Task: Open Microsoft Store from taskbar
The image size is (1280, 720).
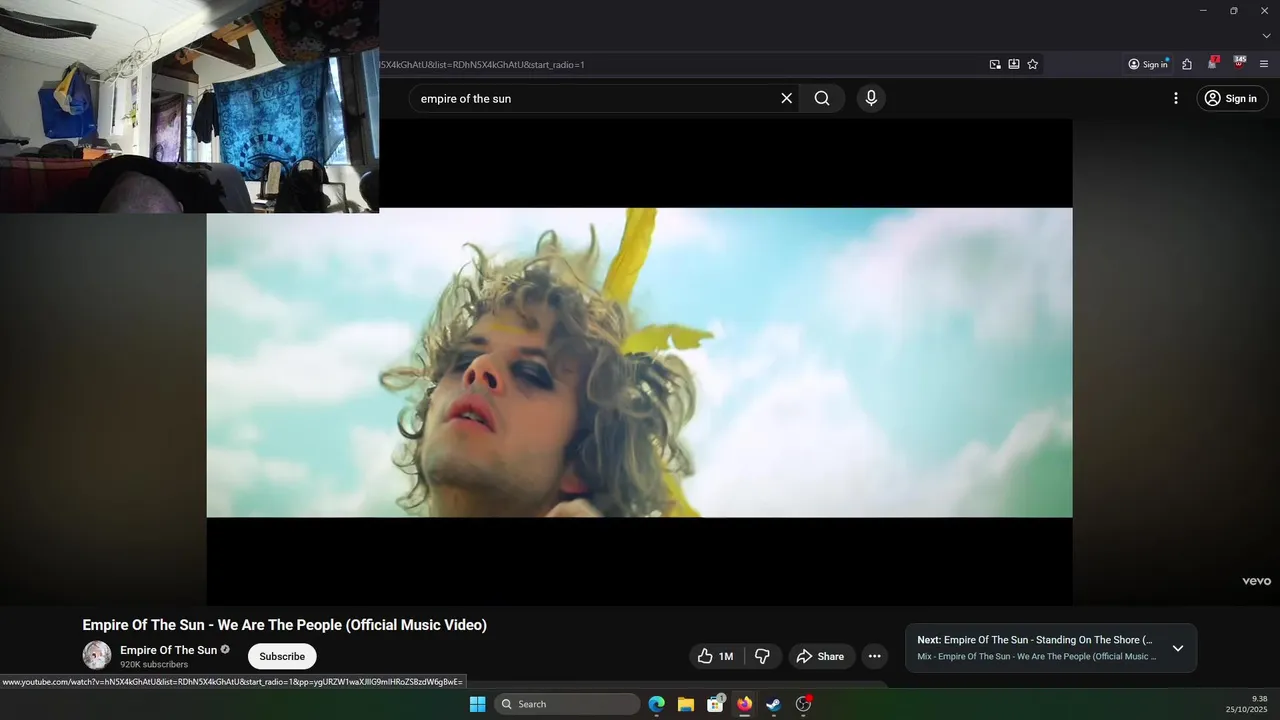Action: 715,704
